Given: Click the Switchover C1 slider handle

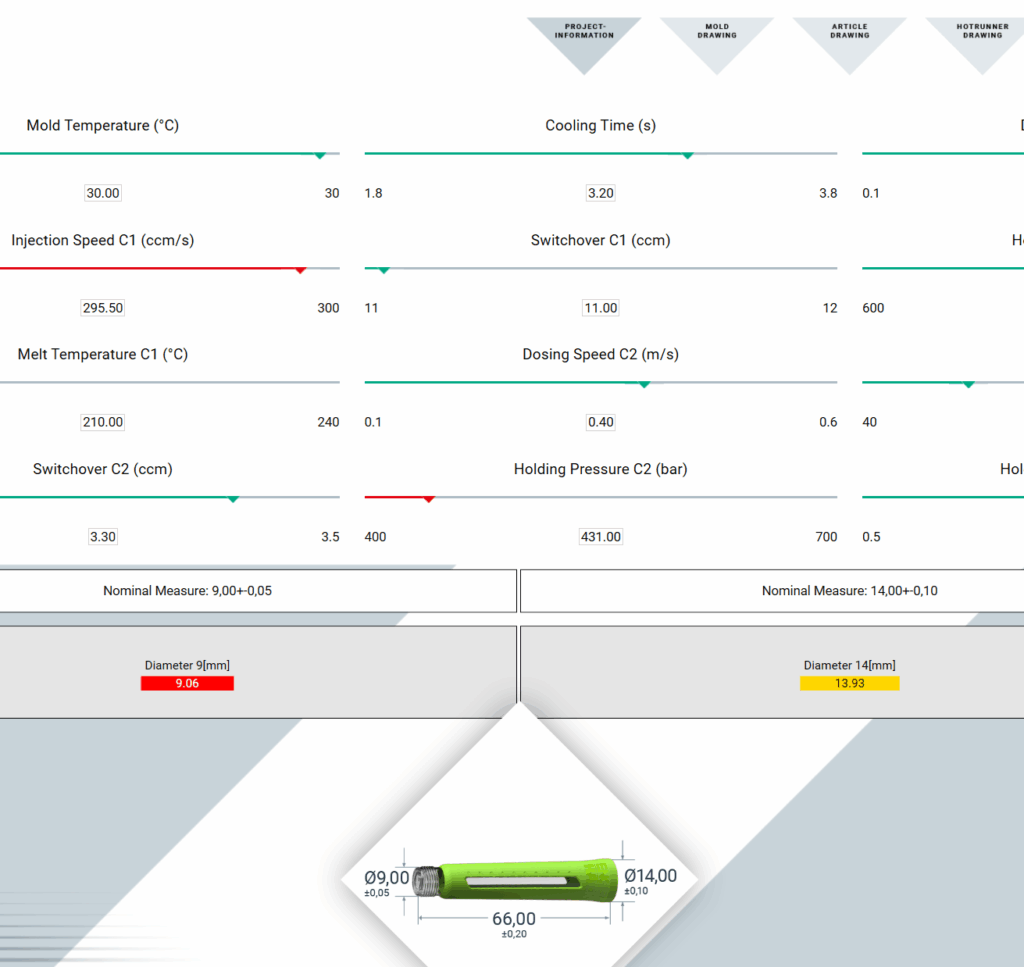Looking at the screenshot, I should [x=384, y=269].
